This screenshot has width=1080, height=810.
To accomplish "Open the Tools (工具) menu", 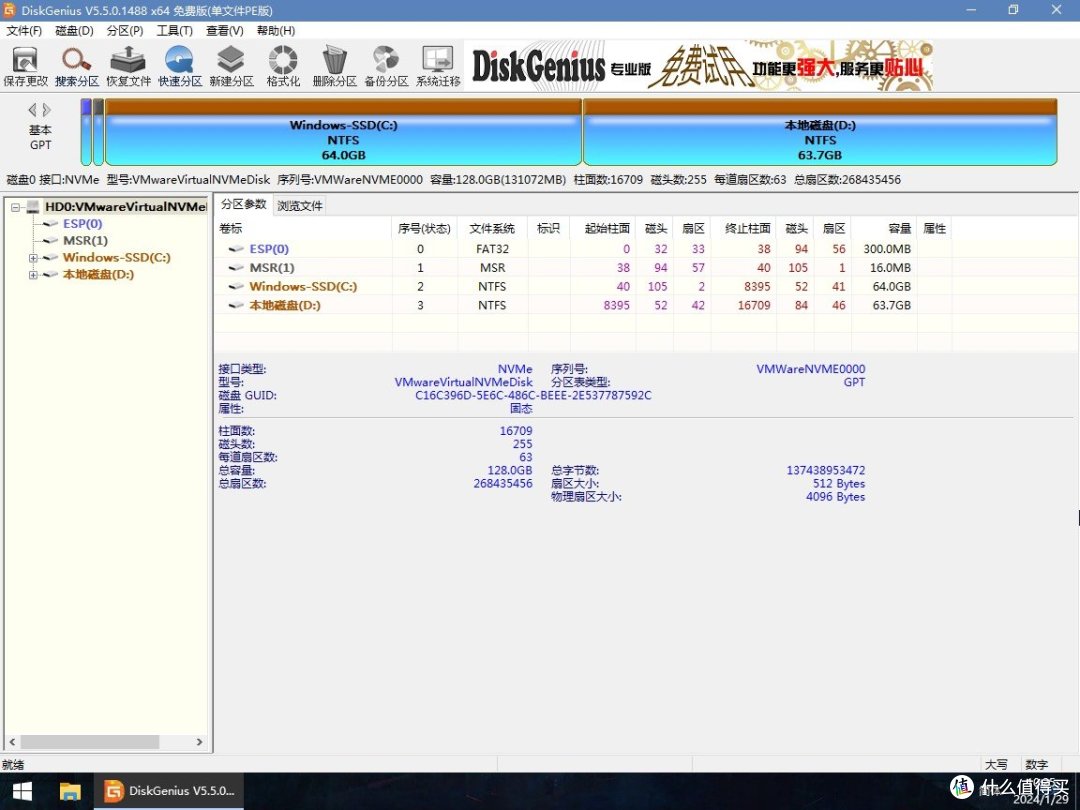I will (x=174, y=31).
